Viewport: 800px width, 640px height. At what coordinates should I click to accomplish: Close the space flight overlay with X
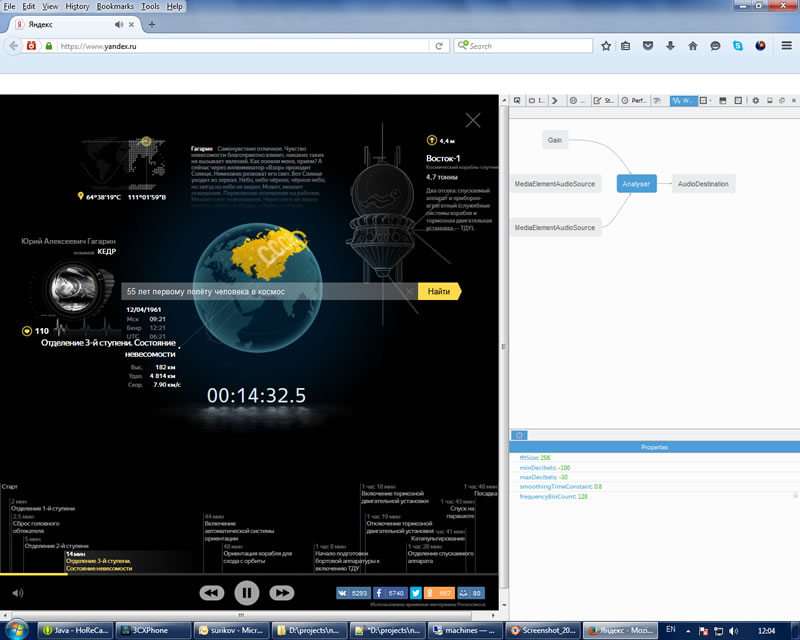pos(473,120)
